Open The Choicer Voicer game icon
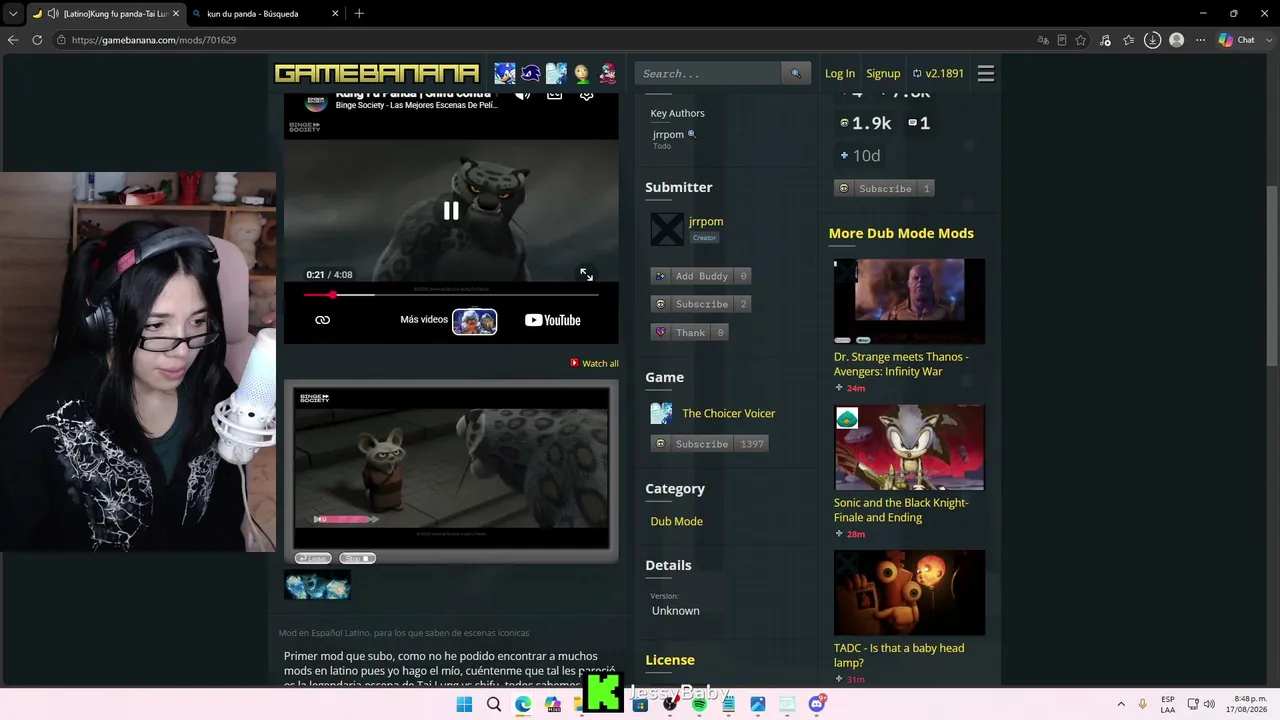Viewport: 1280px width, 720px height. click(x=661, y=413)
